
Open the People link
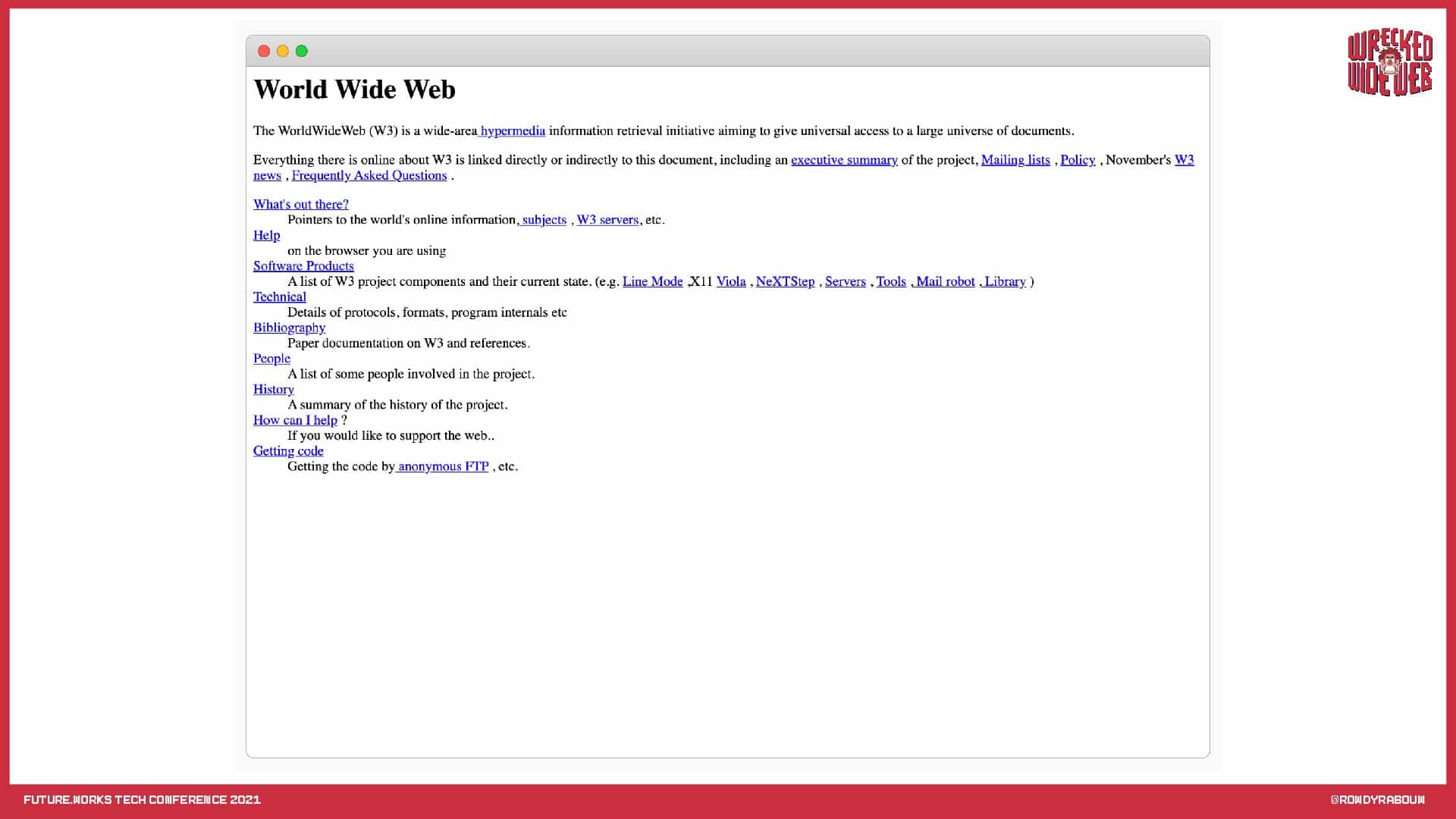click(271, 359)
